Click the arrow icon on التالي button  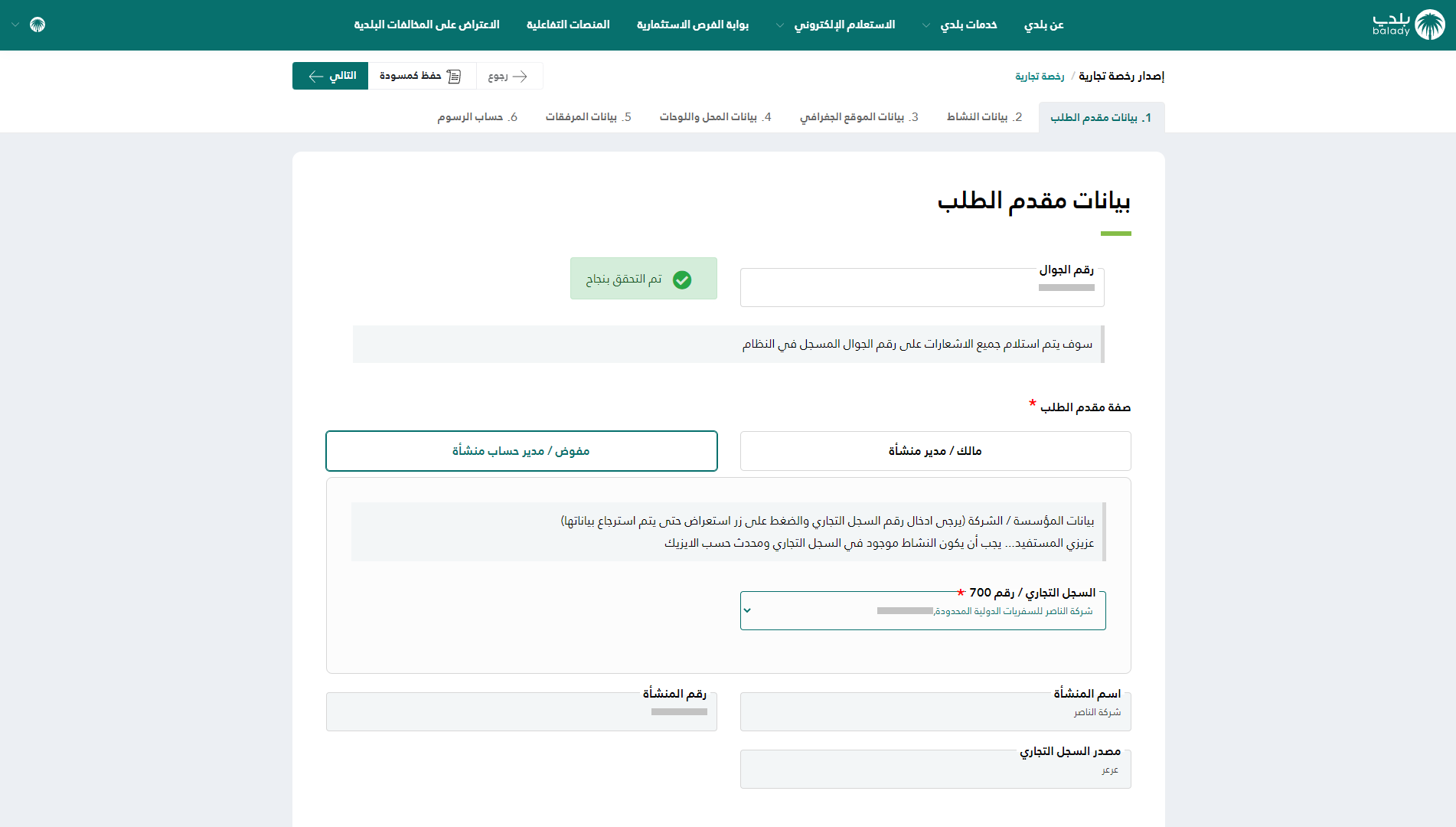[315, 76]
